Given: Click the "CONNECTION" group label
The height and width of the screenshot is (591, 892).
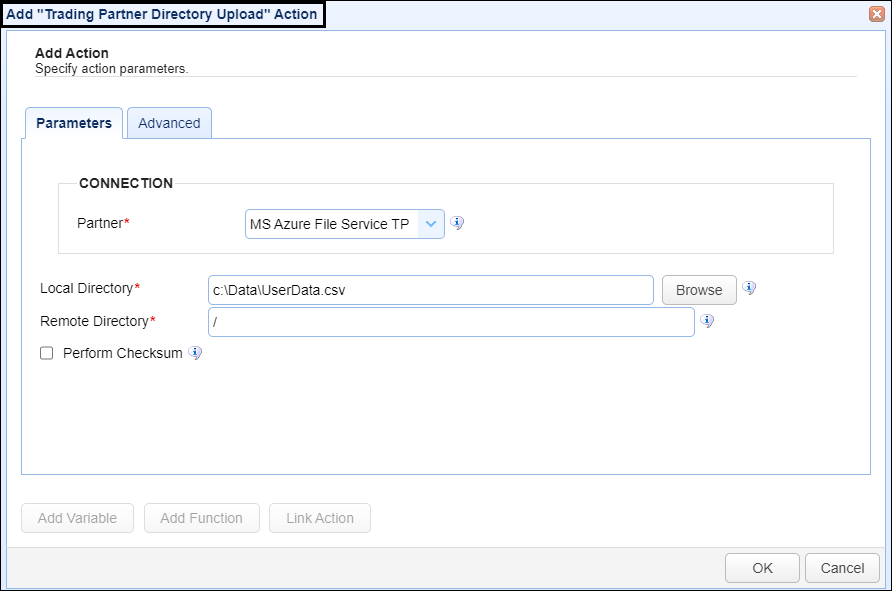Looking at the screenshot, I should point(126,183).
